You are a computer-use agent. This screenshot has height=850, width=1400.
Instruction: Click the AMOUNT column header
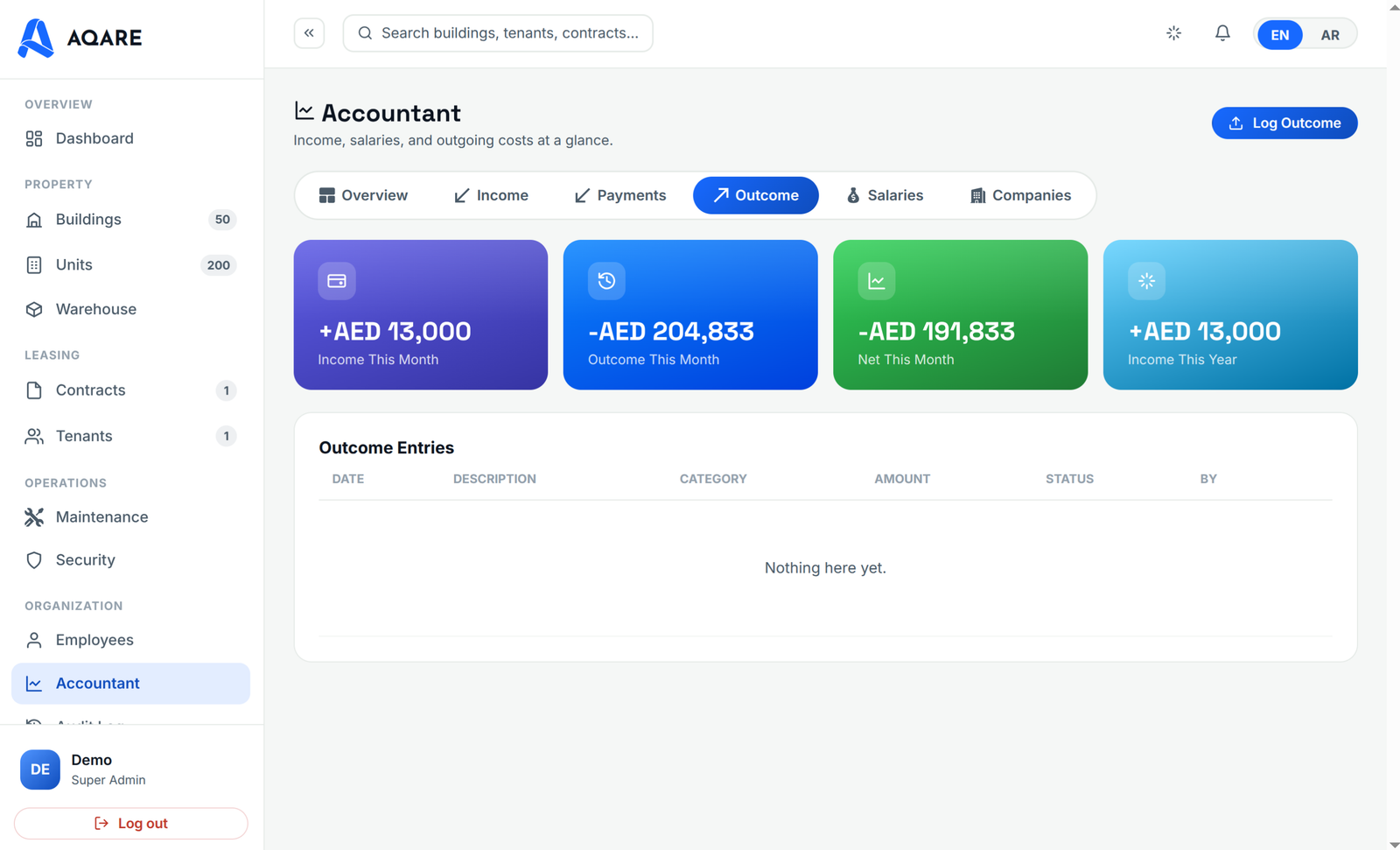point(902,479)
